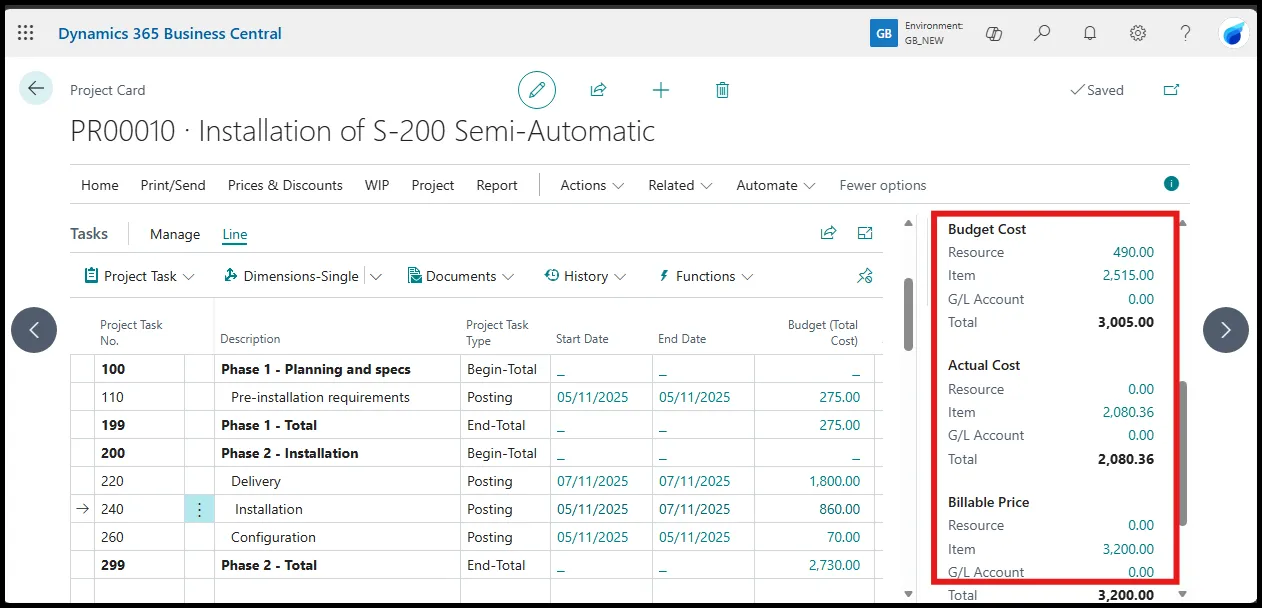Click start date 07/11/2025 on Delivery row
This screenshot has width=1262, height=608.
pyautogui.click(x=592, y=481)
